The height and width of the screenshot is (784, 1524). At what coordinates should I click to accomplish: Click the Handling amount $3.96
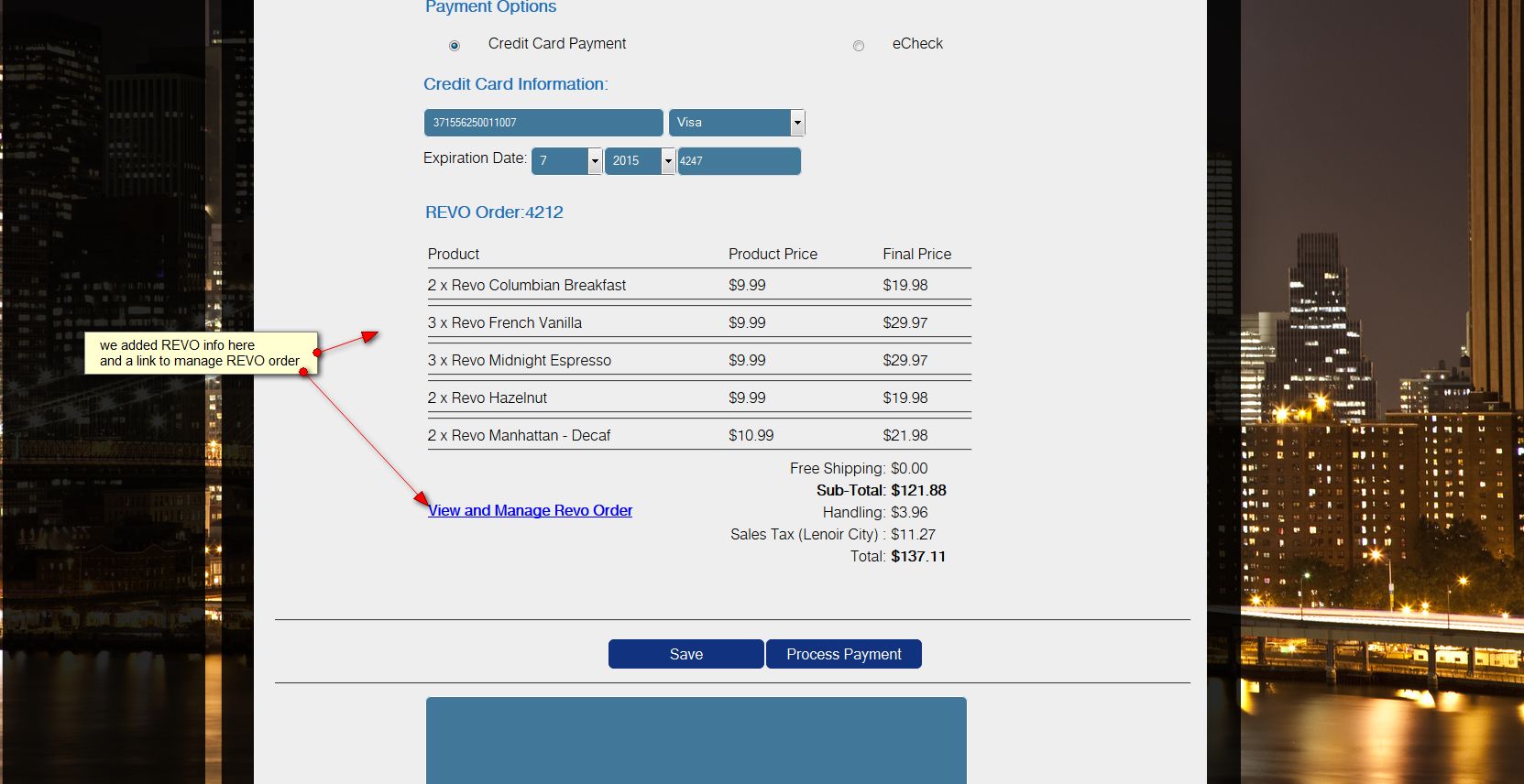click(x=909, y=513)
